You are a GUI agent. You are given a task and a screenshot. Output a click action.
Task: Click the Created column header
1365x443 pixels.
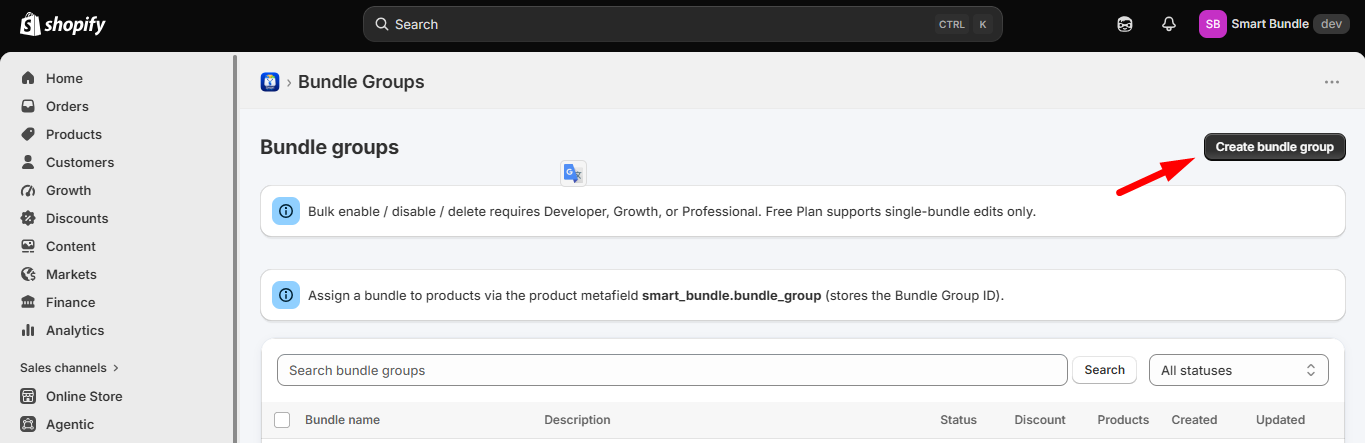1194,420
